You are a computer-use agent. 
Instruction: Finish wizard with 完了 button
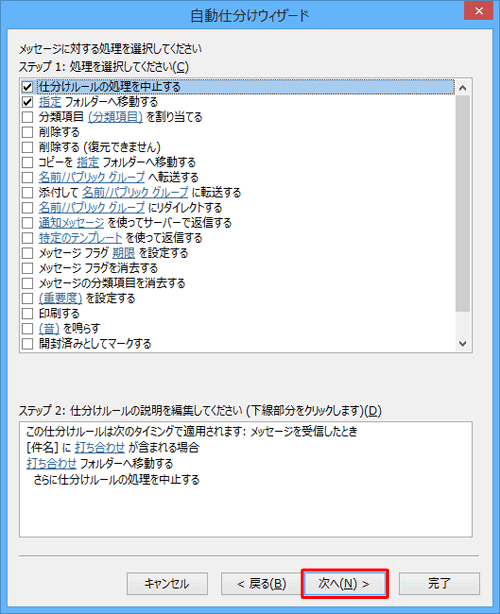coord(439,583)
